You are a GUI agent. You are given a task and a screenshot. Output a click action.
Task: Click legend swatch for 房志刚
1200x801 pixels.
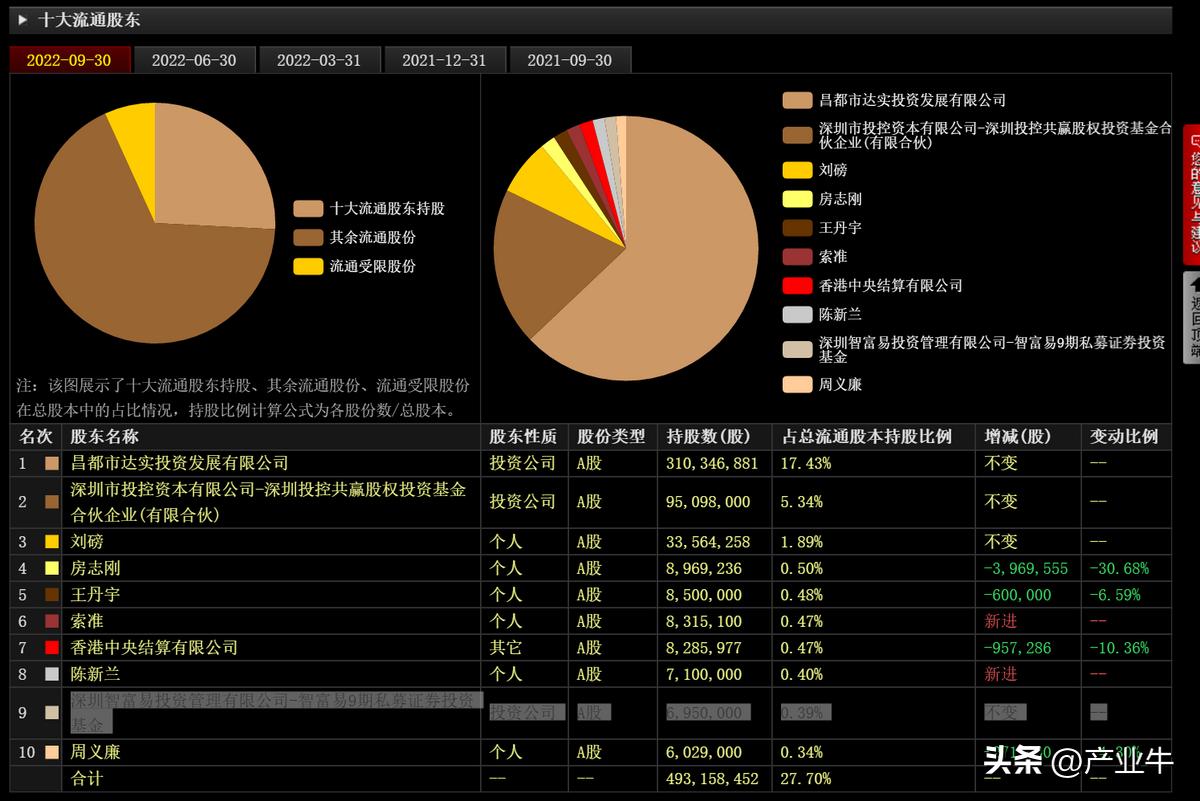(797, 199)
